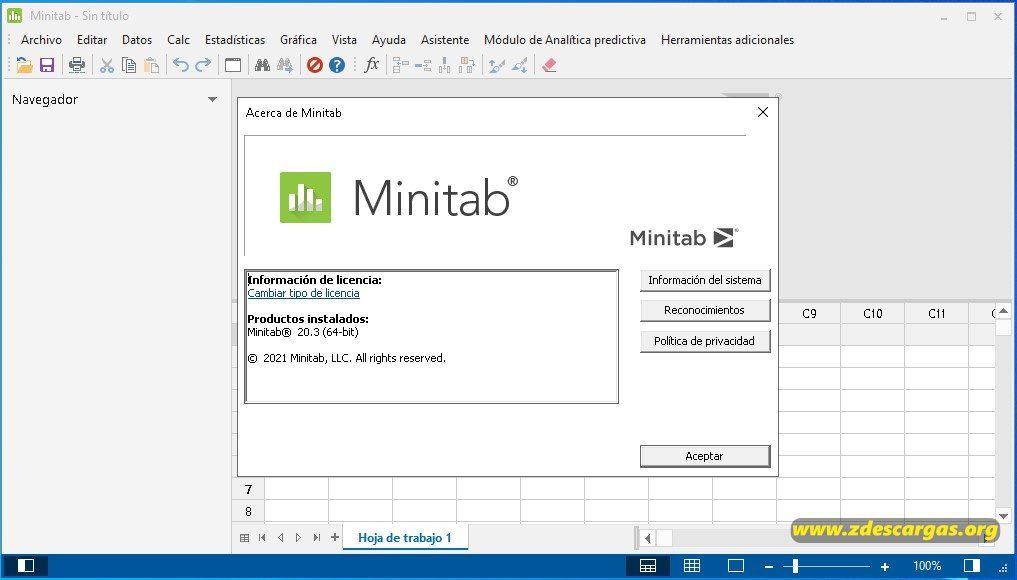Paste using the clipboard icon
This screenshot has height=580, width=1017.
(x=151, y=65)
